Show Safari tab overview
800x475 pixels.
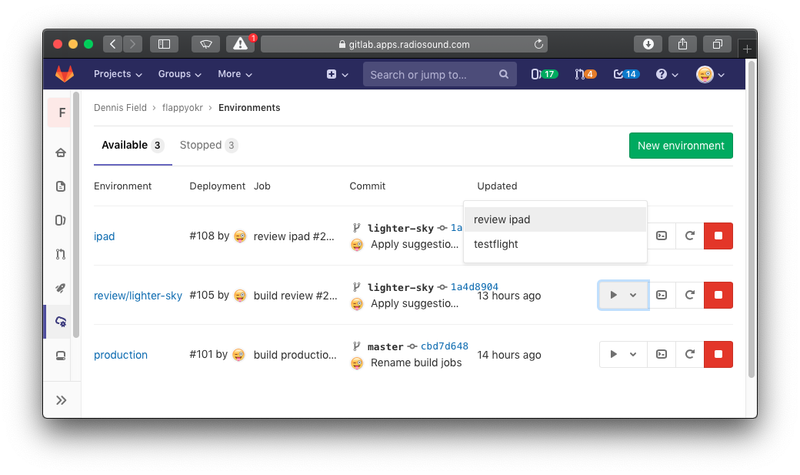coord(717,44)
